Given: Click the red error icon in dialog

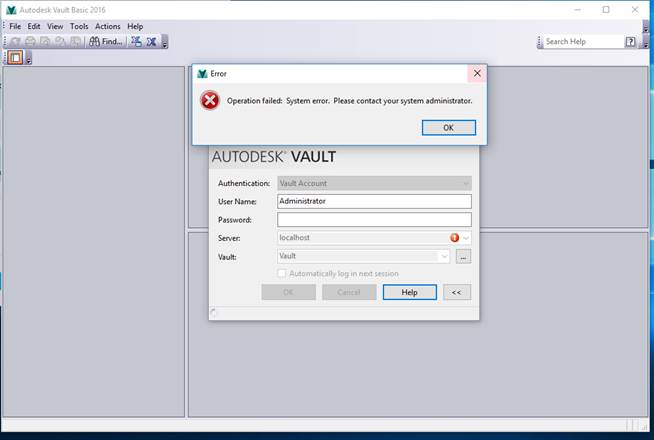Looking at the screenshot, I should (x=210, y=101).
